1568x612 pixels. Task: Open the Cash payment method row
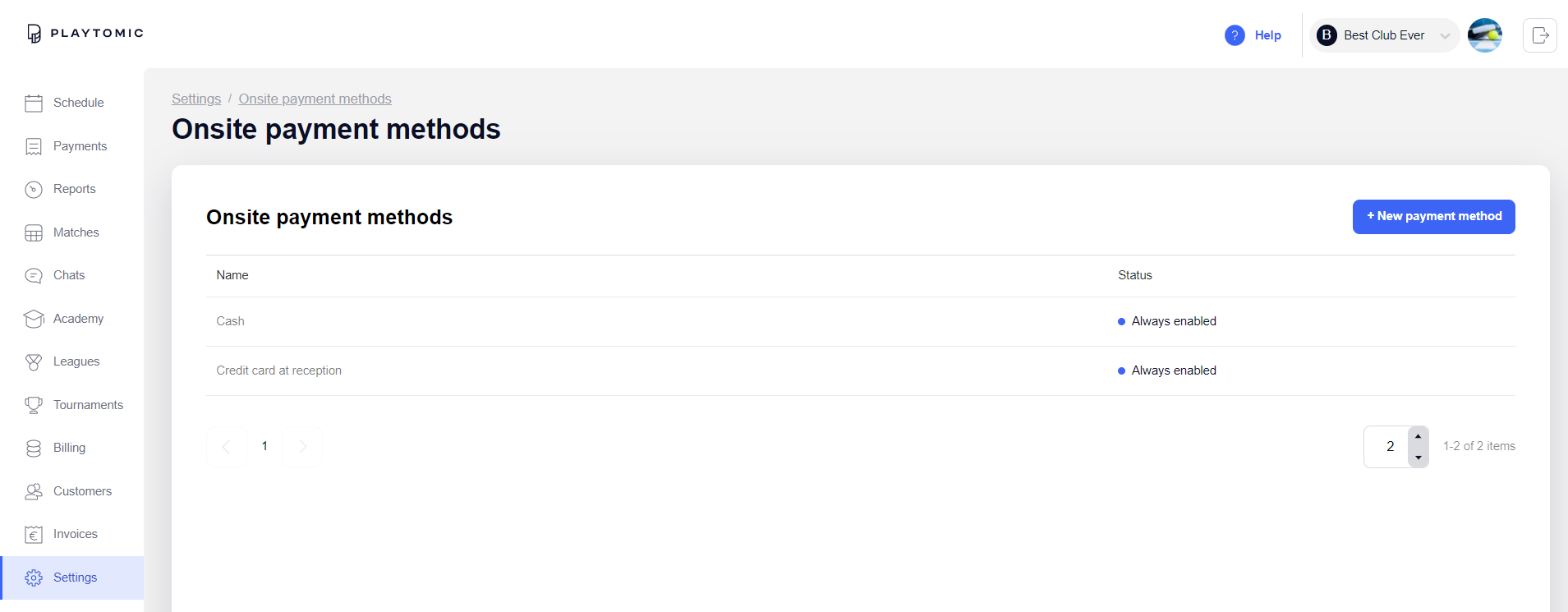[231, 321]
